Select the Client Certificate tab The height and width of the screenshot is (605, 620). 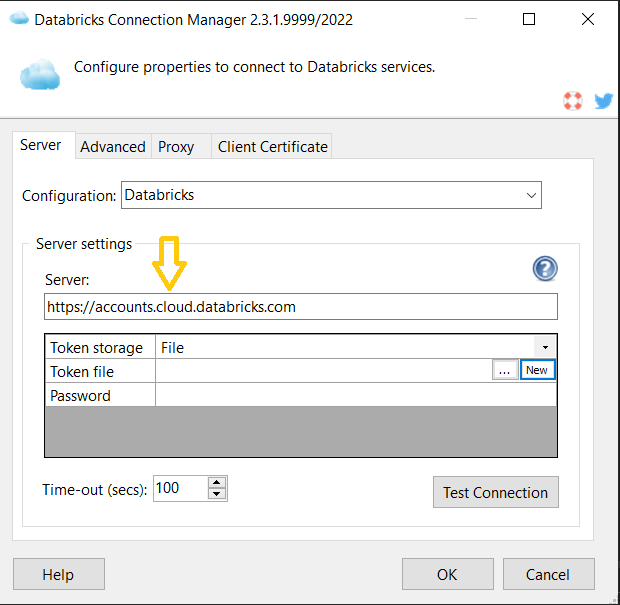point(272,147)
